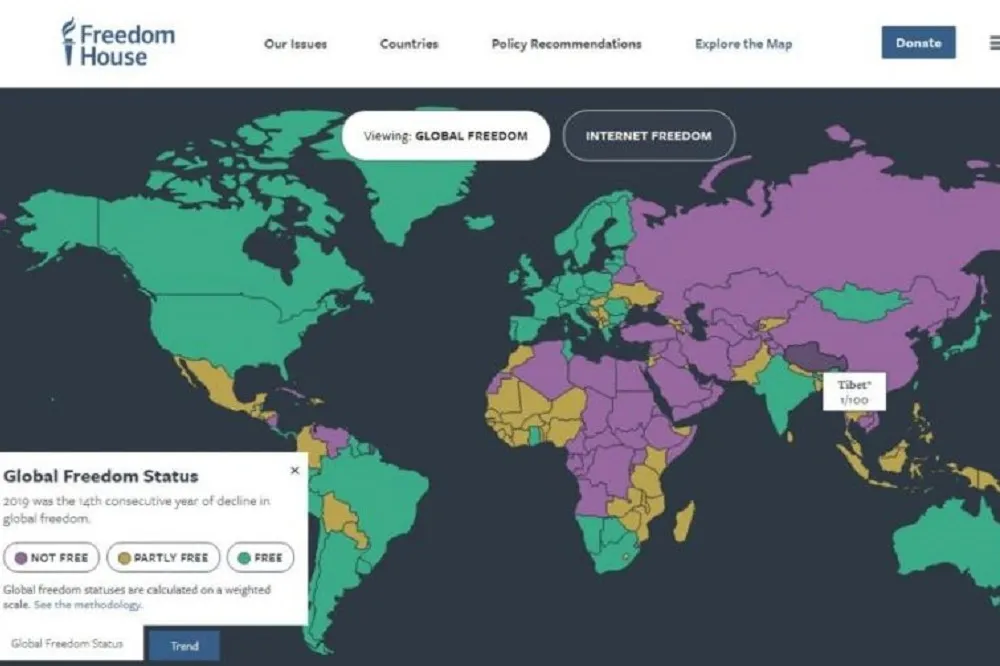Viewport: 1000px width, 666px height.
Task: Select the Global Freedom Status tab
Action: [68, 644]
